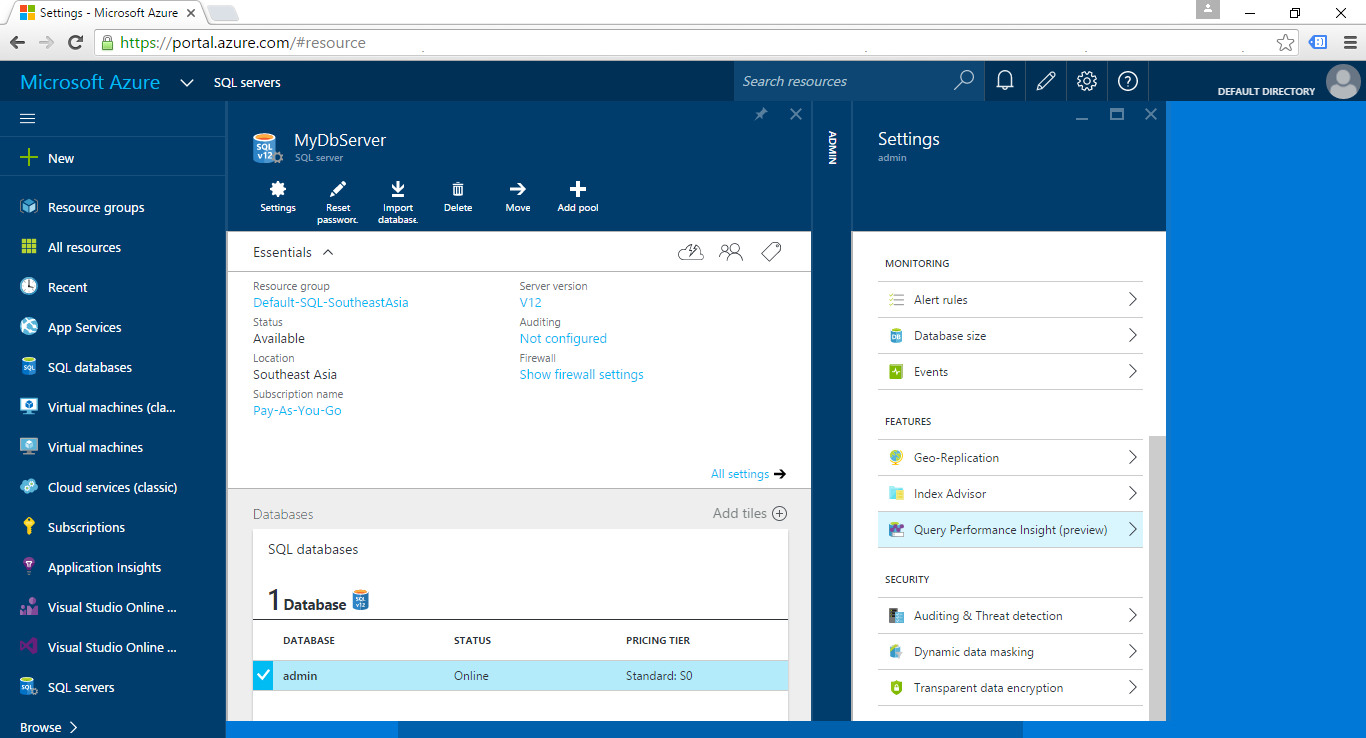
Task: Click the account avatar icon
Action: point(1343,82)
